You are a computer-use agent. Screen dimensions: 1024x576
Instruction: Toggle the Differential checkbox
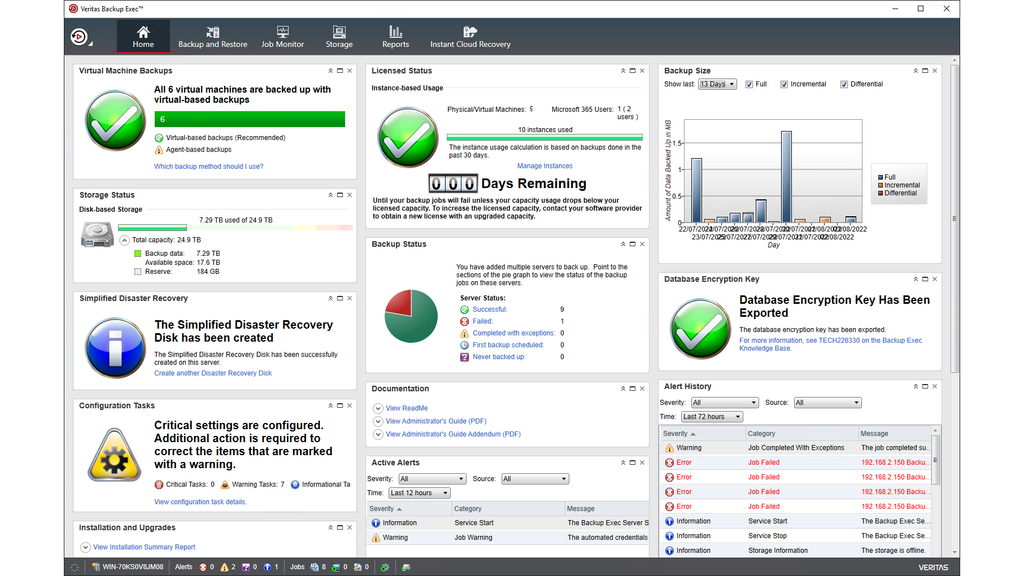click(845, 84)
